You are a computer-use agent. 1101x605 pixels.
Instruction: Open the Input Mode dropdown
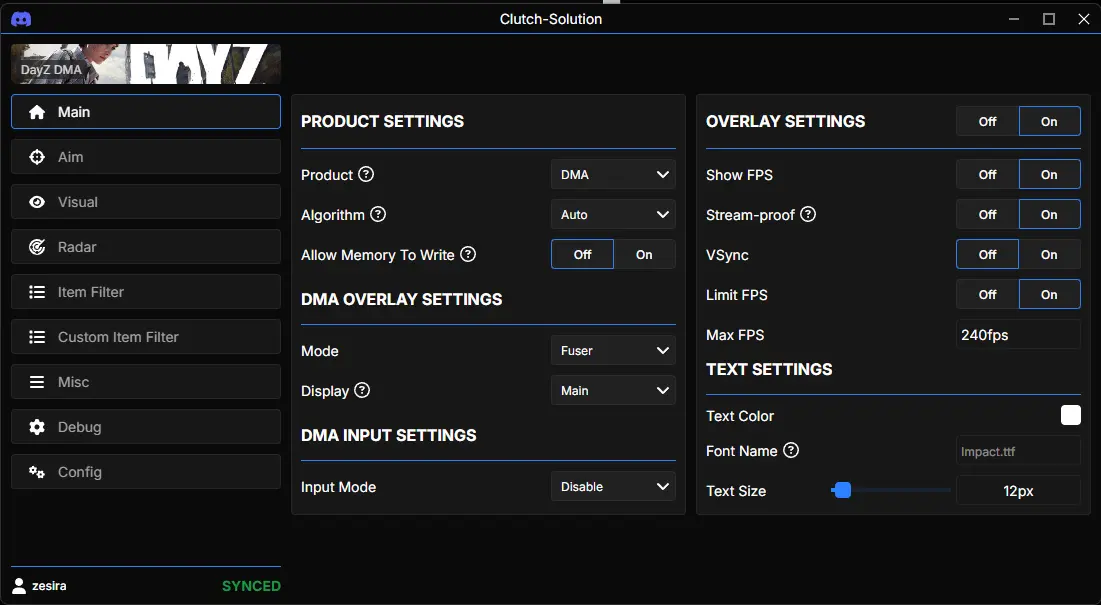[x=613, y=486]
